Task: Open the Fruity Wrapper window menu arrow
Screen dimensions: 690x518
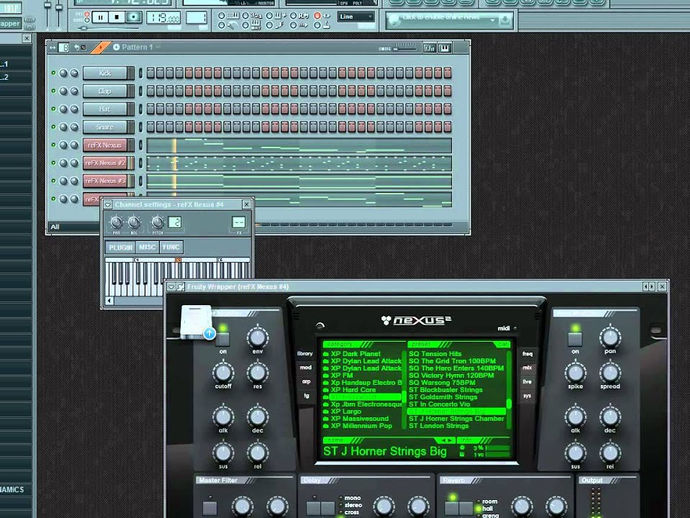Action: (x=171, y=287)
